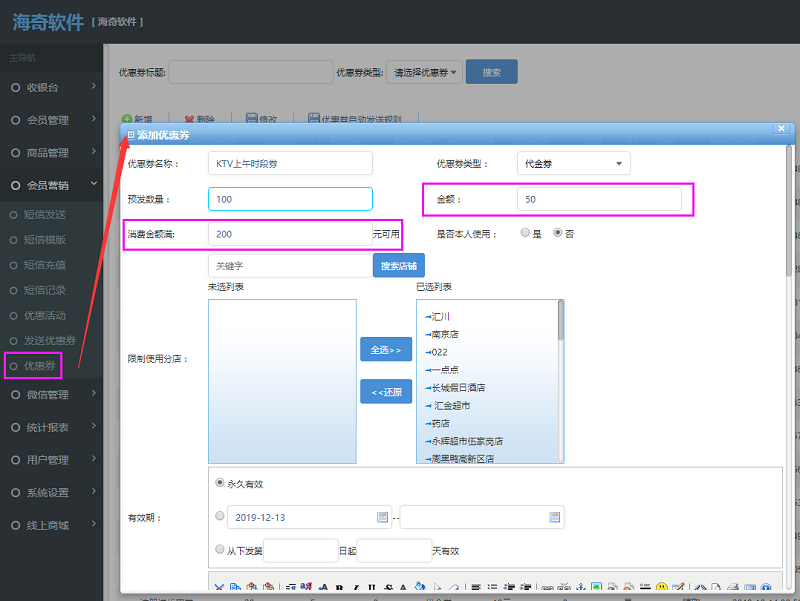Viewport: 800px width, 601px height.
Task: Open the 优惠券类型 dropdown showing 代金券
Action: click(573, 163)
